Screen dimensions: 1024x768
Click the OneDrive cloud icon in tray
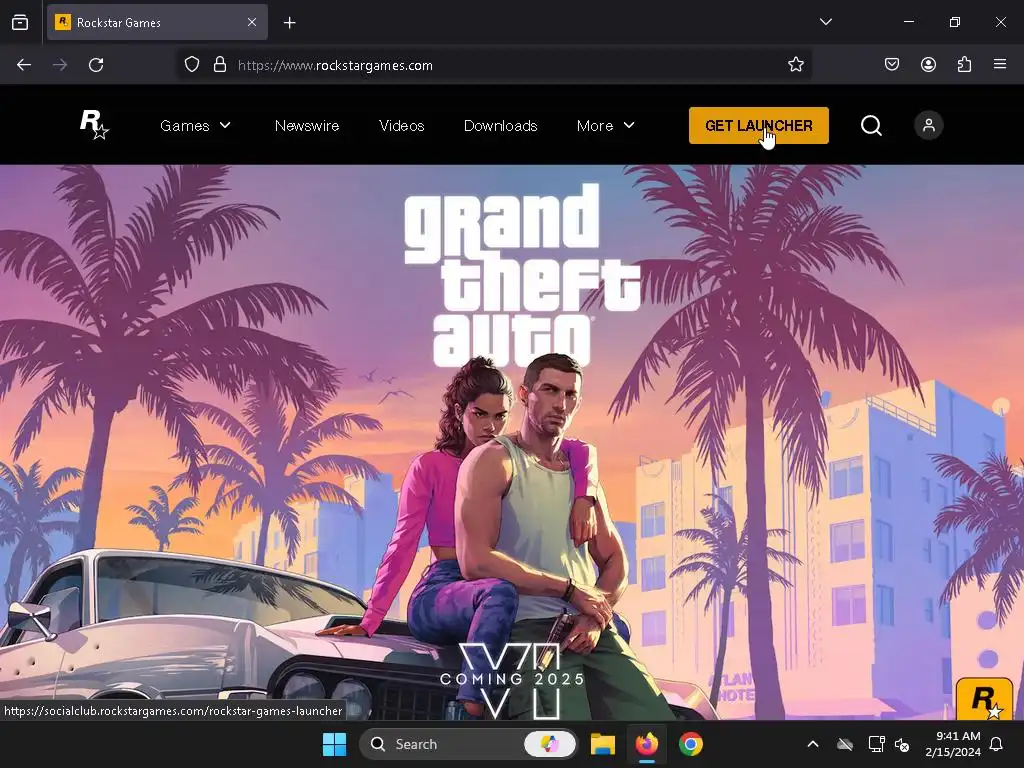[845, 744]
